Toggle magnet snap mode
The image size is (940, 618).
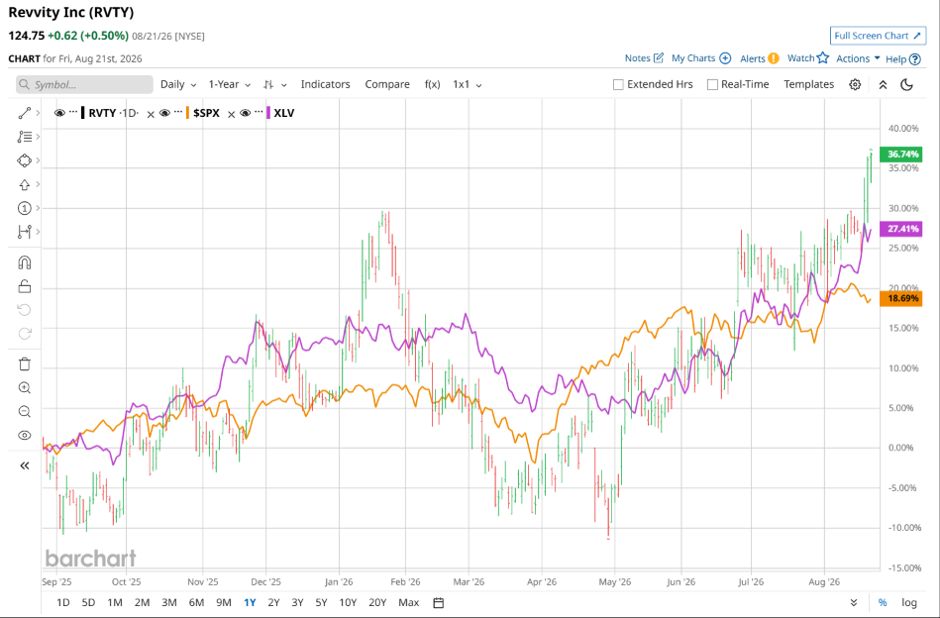click(24, 263)
